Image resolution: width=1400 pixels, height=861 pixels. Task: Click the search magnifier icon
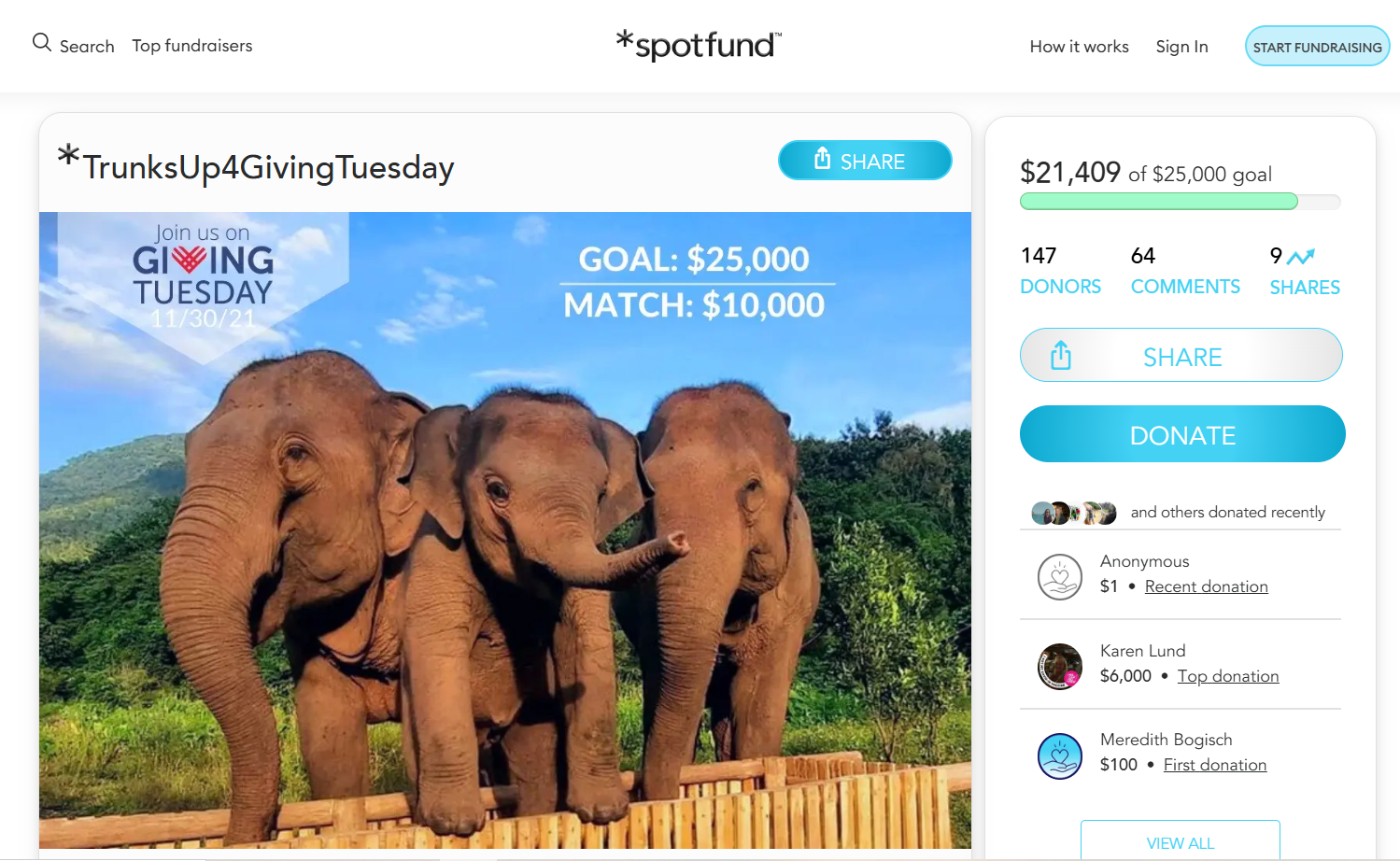pyautogui.click(x=41, y=42)
